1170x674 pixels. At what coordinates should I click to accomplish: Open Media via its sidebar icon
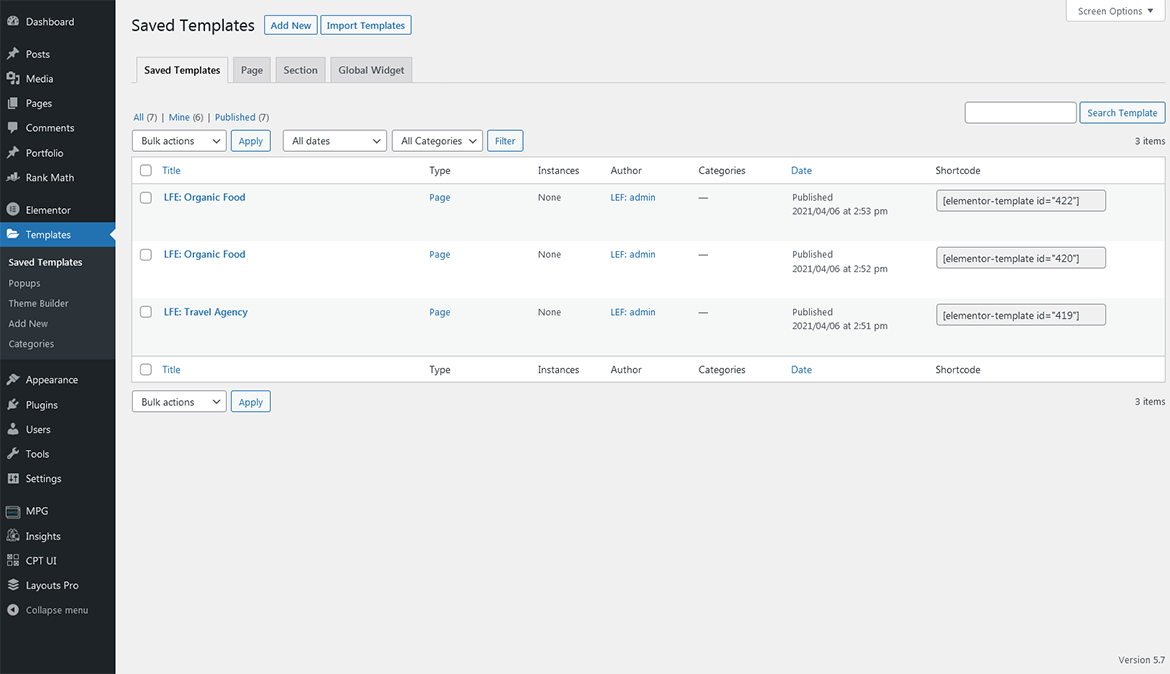click(13, 78)
